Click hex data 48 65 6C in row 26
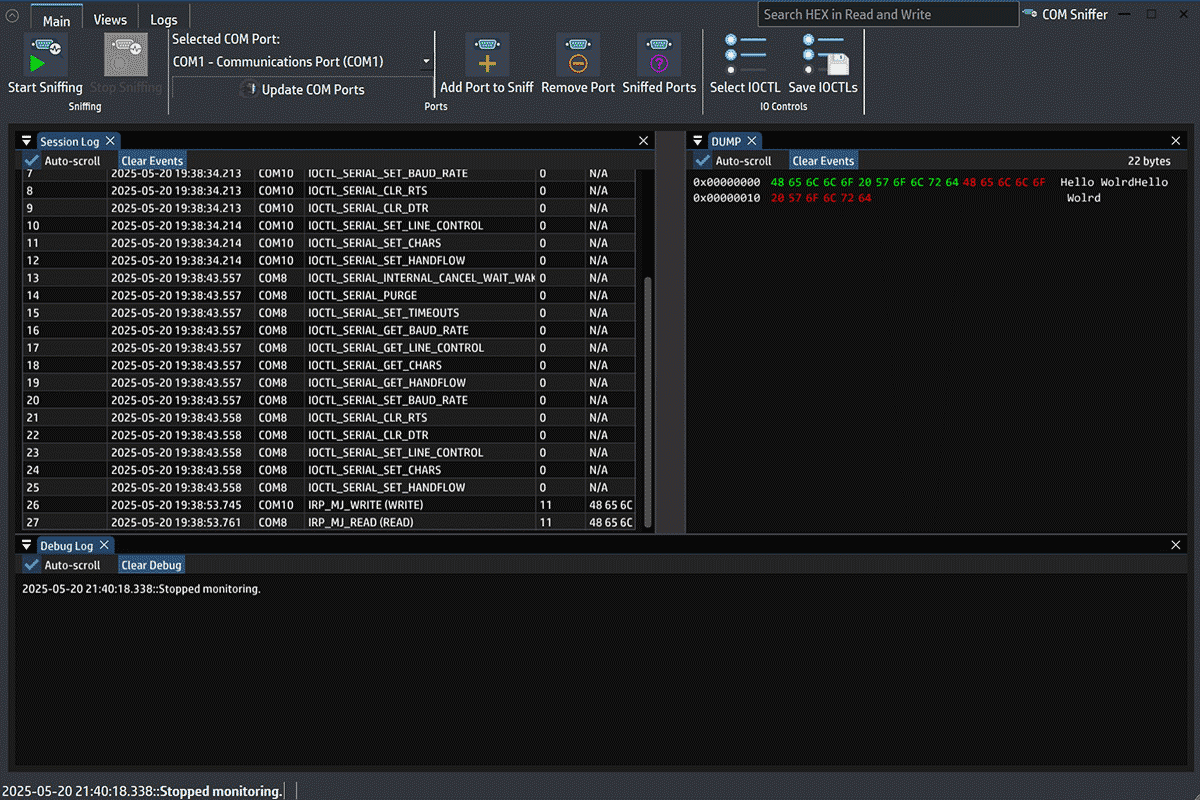 (611, 505)
